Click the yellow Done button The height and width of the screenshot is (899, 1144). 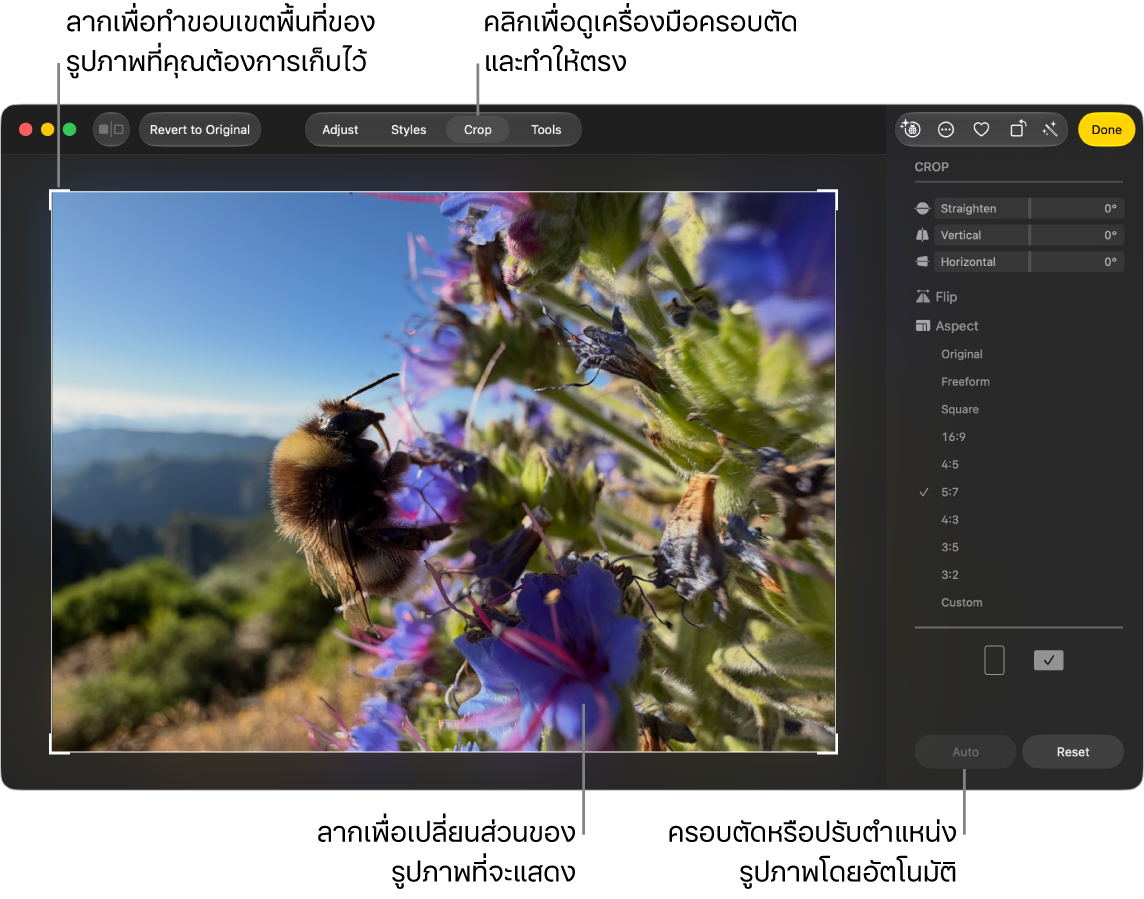point(1106,130)
